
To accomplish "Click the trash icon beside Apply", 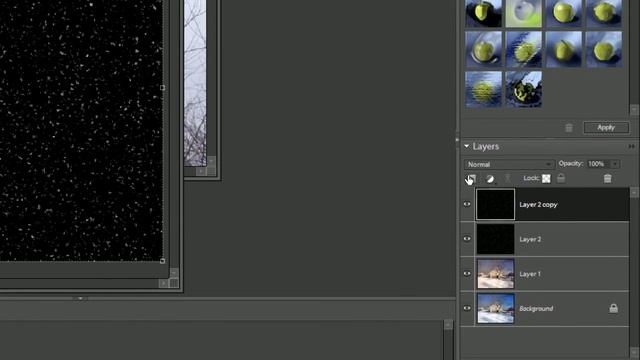I will coord(569,128).
